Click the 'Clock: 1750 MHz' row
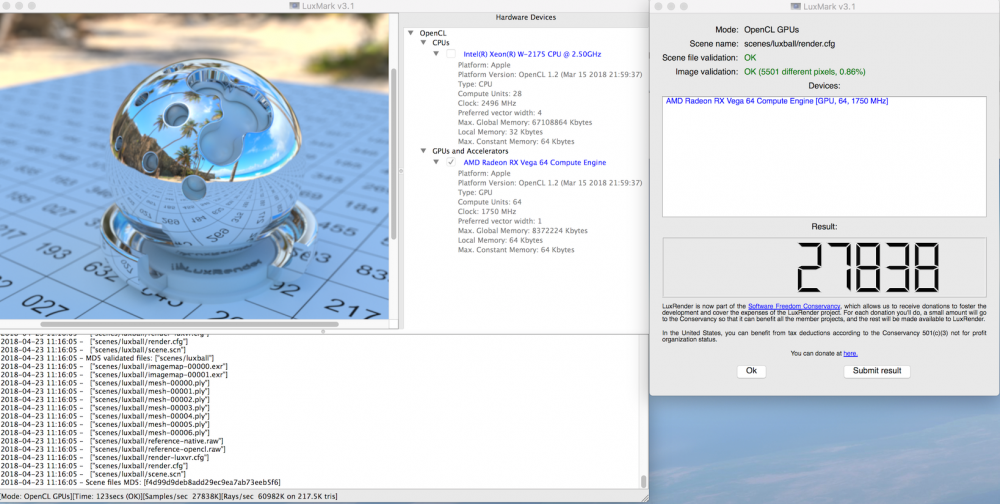Screen dimensions: 1000x504 tap(488, 211)
